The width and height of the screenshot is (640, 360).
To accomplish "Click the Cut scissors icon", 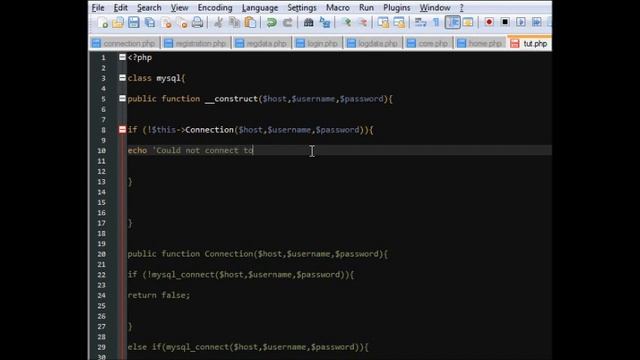I will pos(218,22).
